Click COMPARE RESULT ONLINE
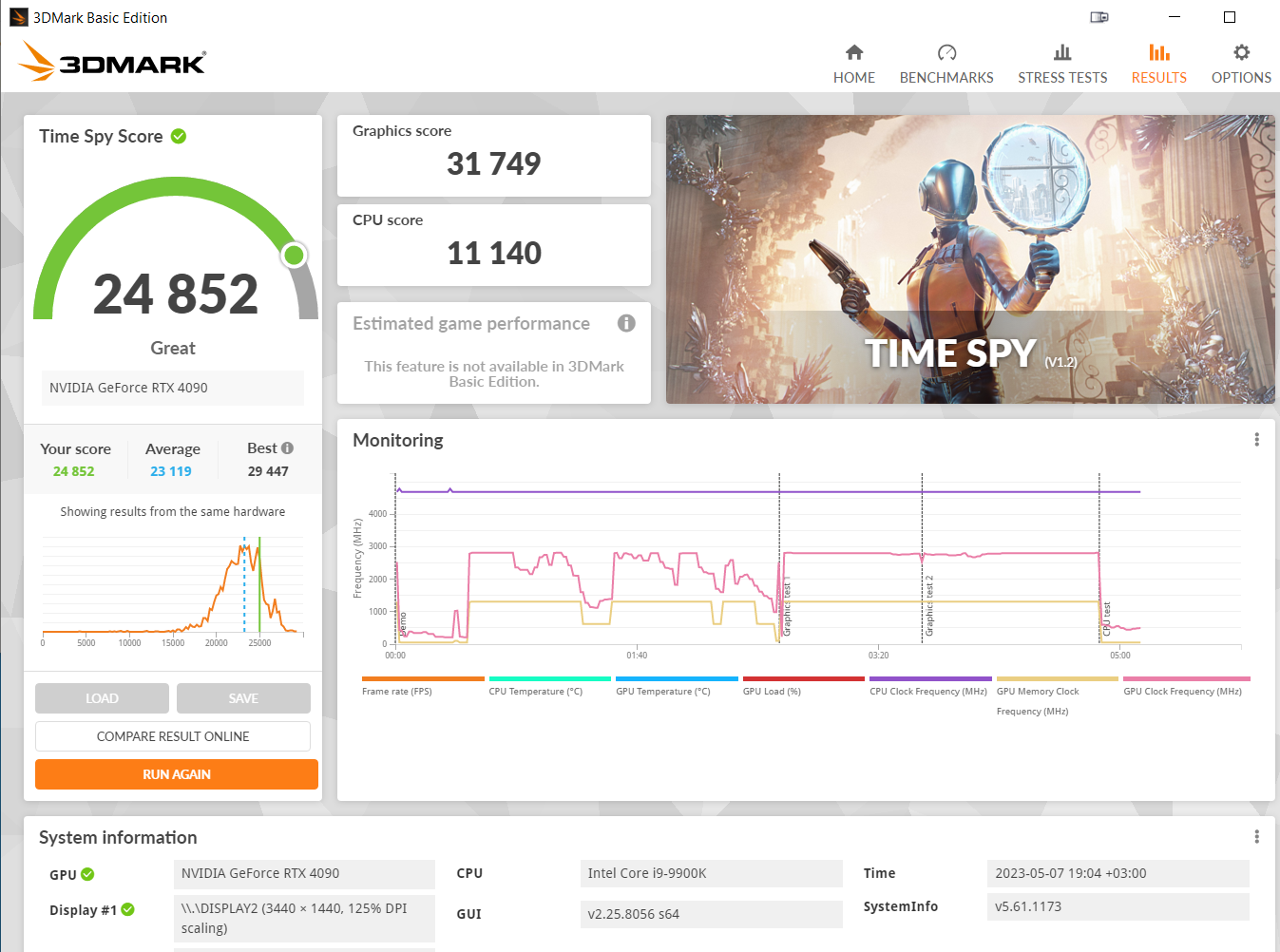This screenshot has height=952, width=1280. (173, 736)
